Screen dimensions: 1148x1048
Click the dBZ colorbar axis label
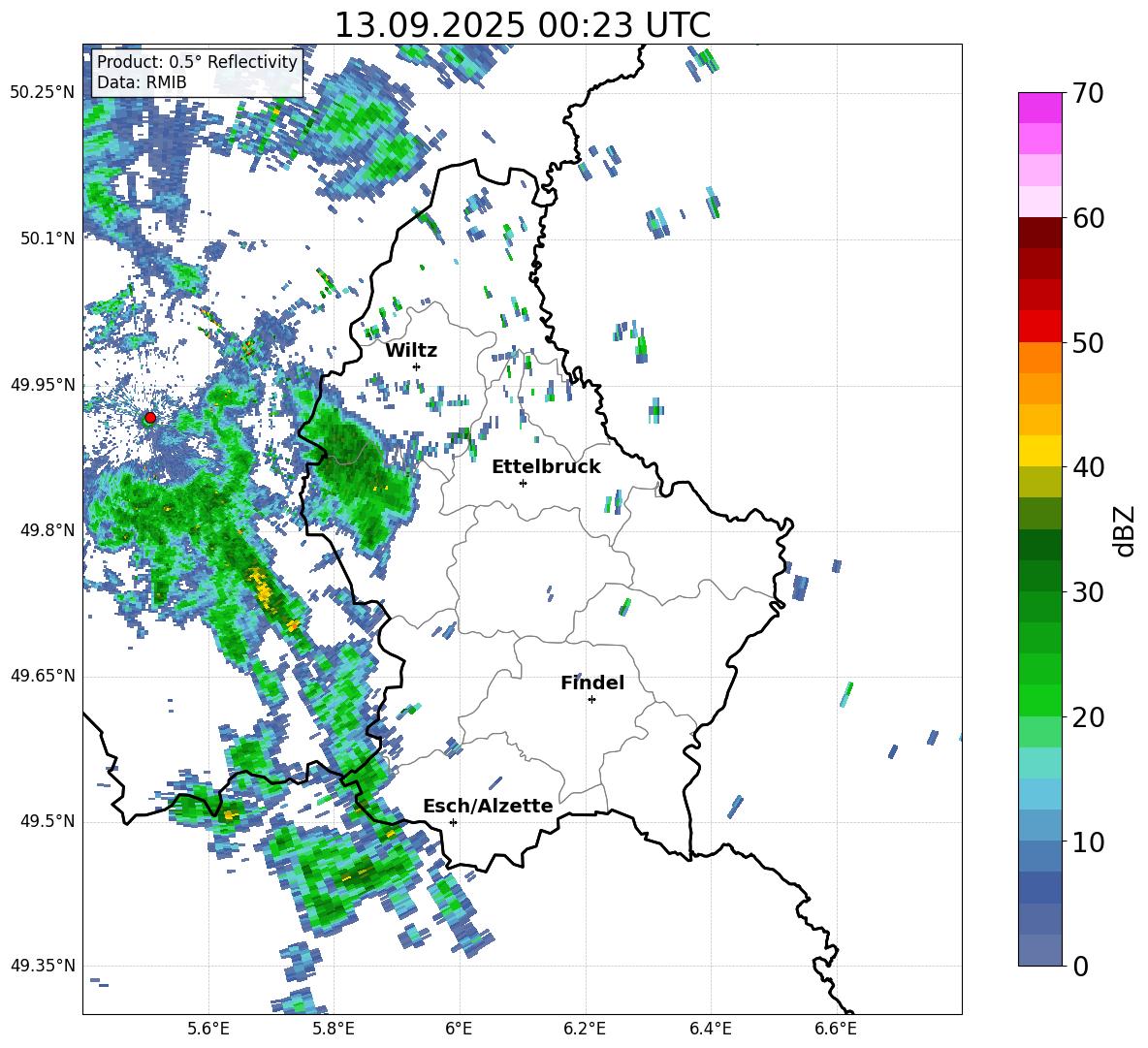(1124, 530)
